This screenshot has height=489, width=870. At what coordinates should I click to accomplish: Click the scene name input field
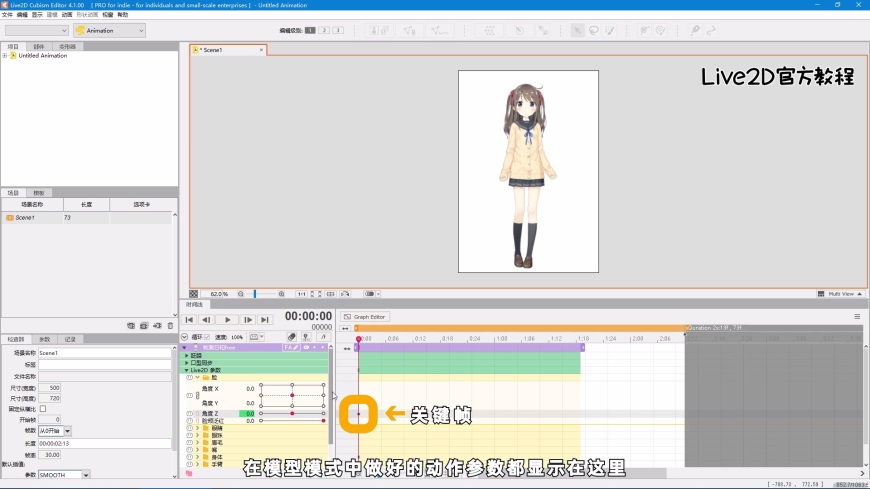(x=104, y=353)
